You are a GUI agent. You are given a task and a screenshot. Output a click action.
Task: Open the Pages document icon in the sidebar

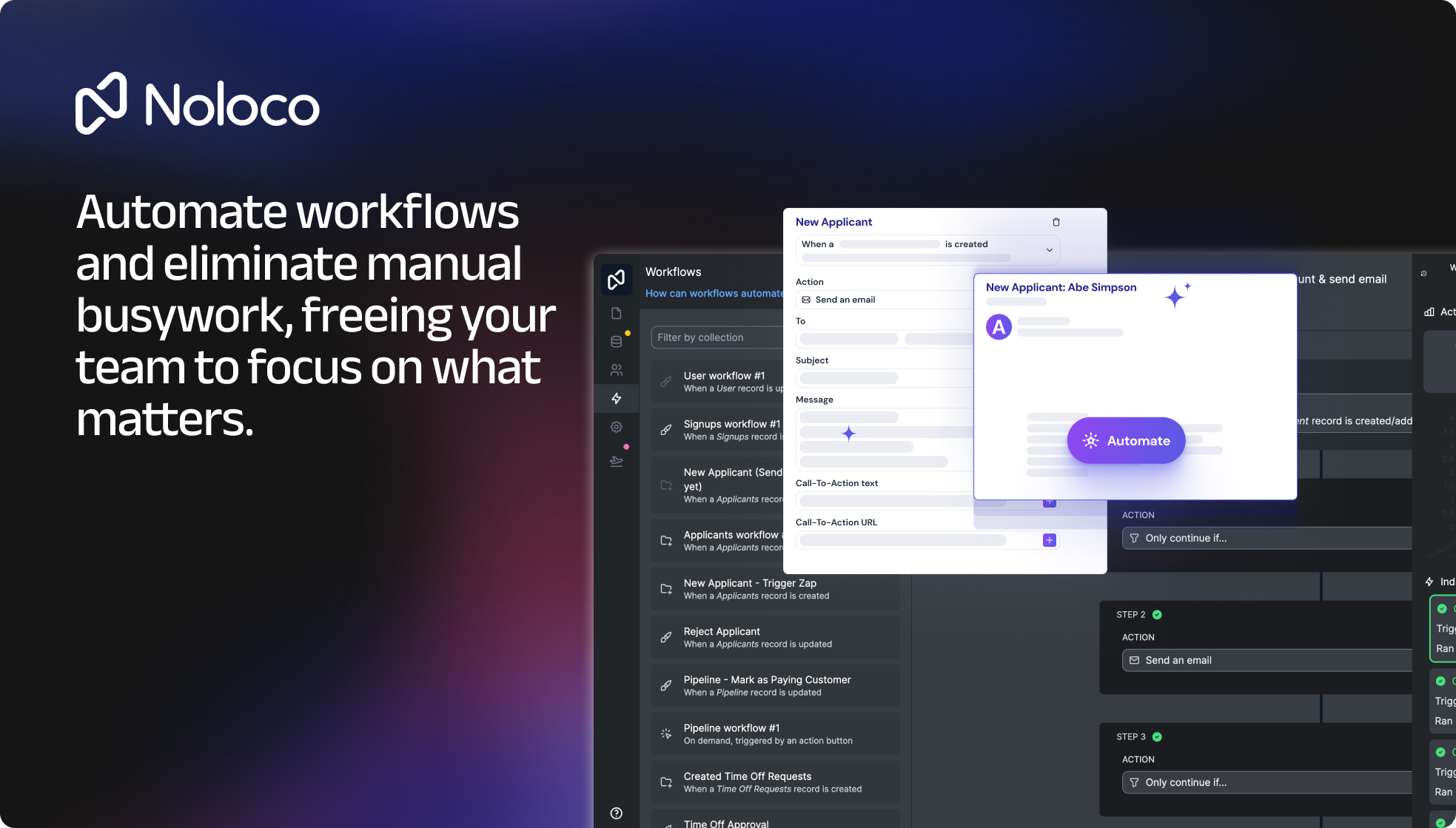coord(616,313)
